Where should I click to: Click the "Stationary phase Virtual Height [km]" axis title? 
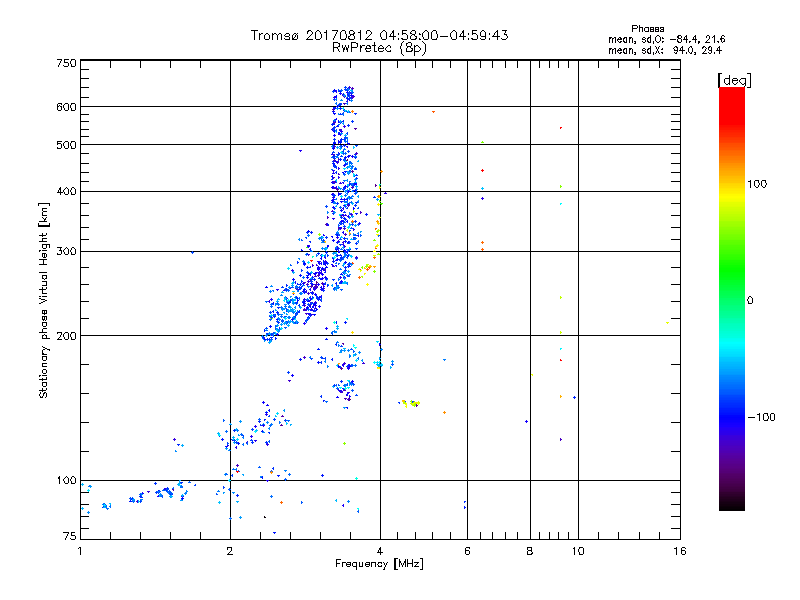(44, 300)
